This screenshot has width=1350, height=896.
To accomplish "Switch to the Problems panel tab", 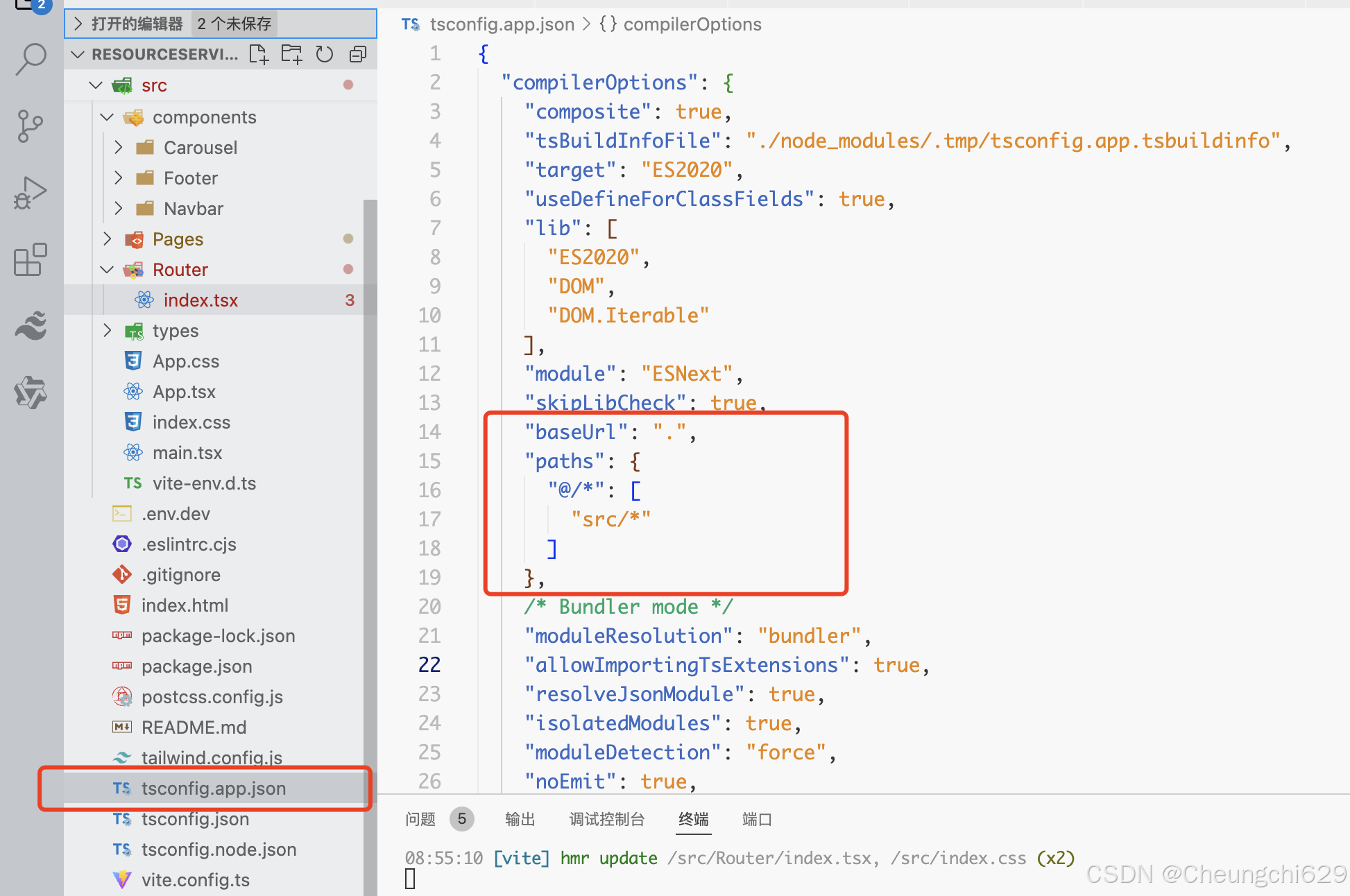I will 420,819.
